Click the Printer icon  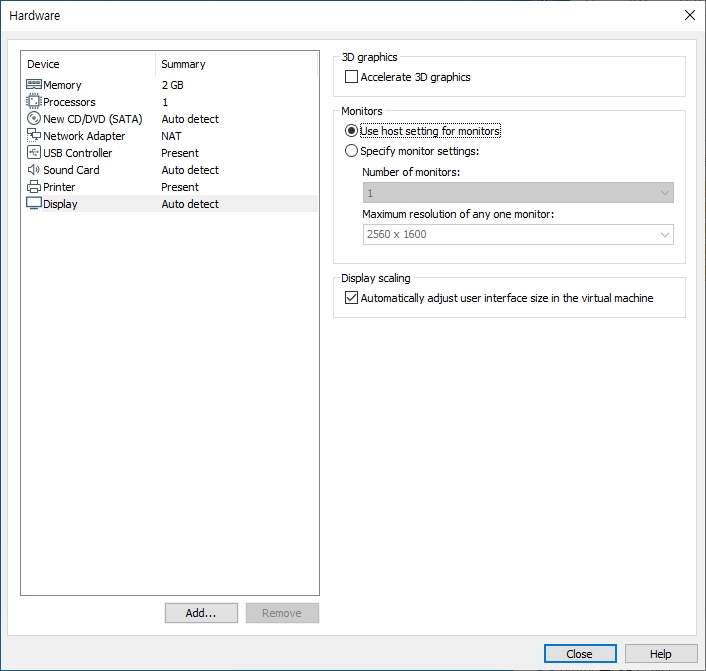pos(34,186)
